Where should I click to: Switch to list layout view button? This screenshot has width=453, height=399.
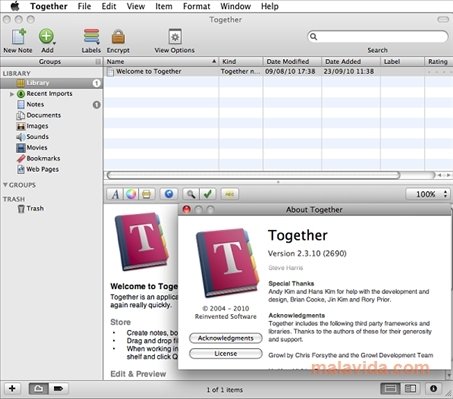pyautogui.click(x=391, y=388)
